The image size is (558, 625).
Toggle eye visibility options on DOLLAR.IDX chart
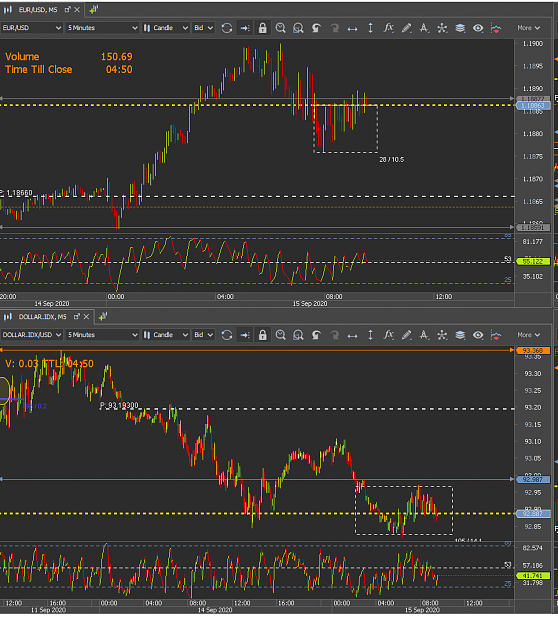[478, 335]
